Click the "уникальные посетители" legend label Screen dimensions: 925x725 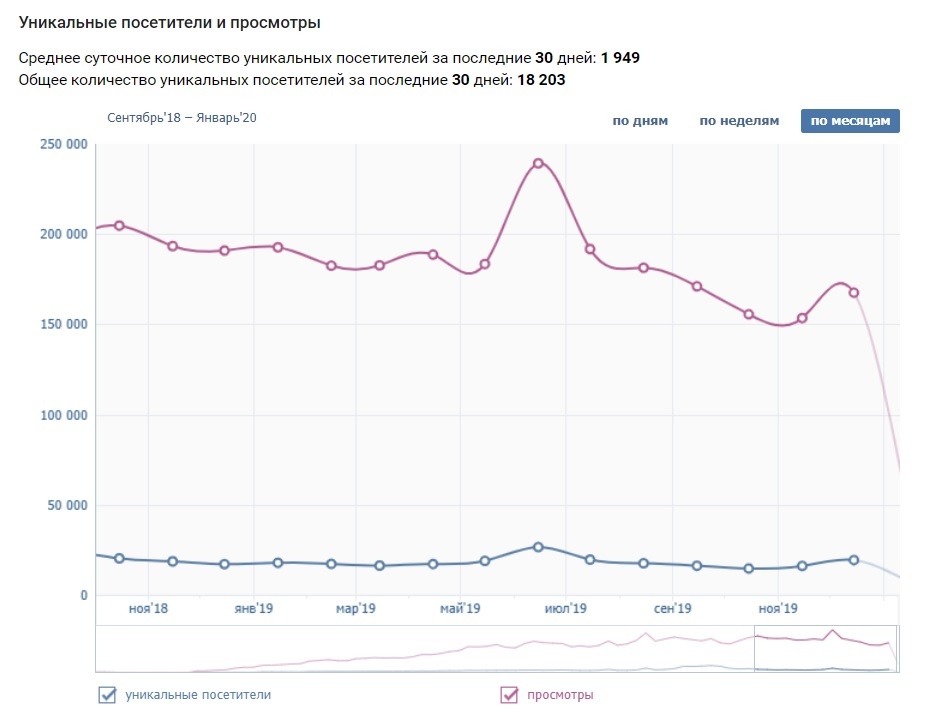tap(197, 695)
